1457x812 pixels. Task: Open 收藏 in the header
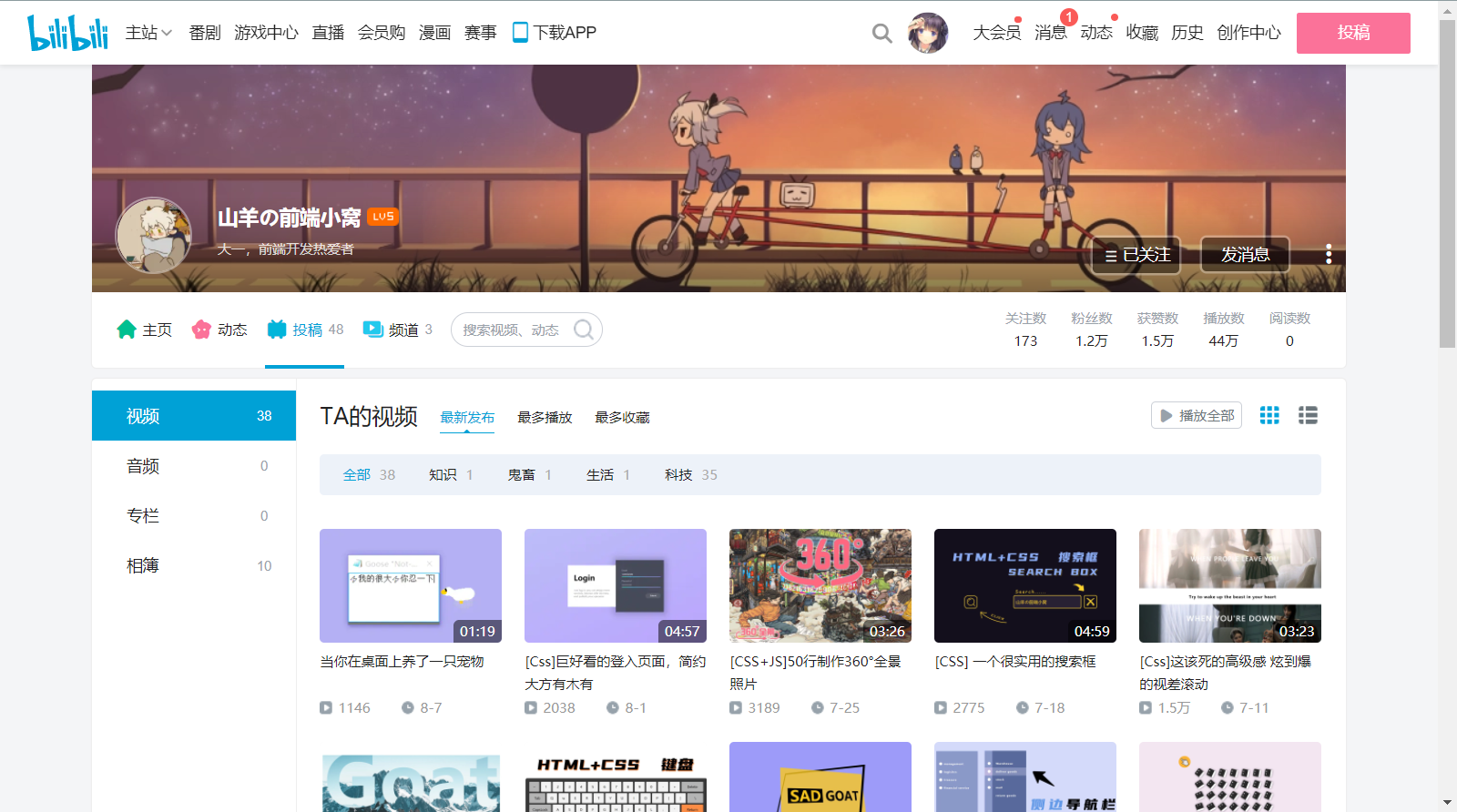coord(1142,33)
